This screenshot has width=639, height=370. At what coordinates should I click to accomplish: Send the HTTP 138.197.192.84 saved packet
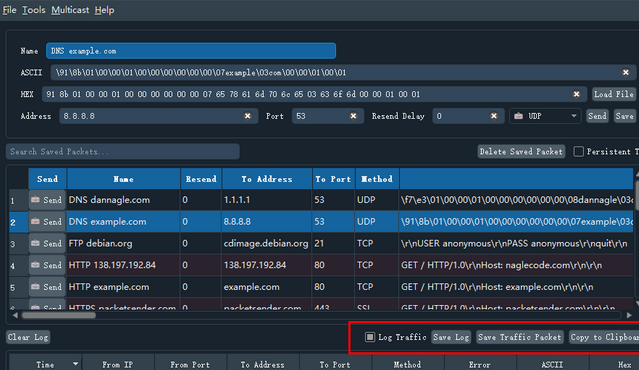click(x=47, y=265)
